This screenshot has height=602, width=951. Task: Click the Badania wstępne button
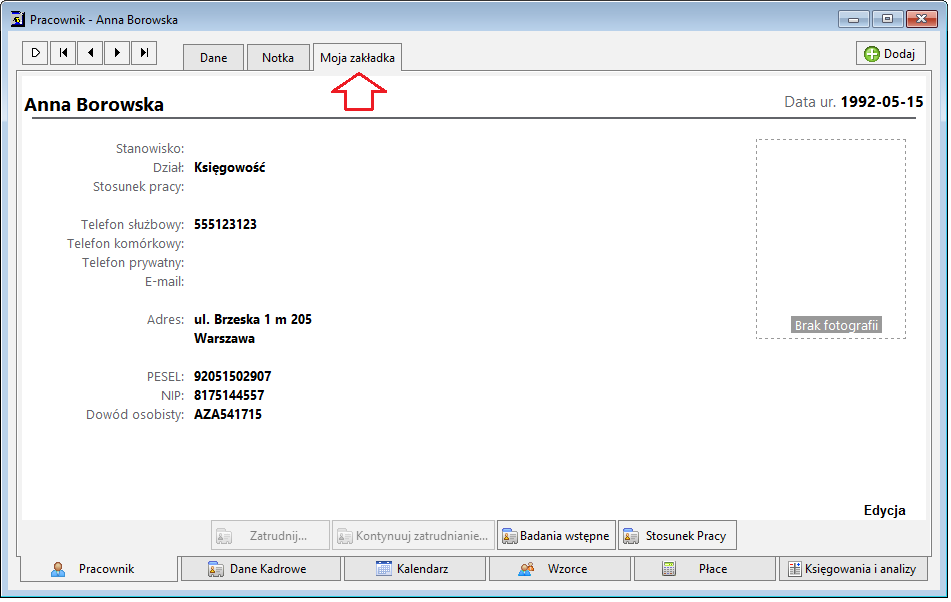(x=556, y=536)
